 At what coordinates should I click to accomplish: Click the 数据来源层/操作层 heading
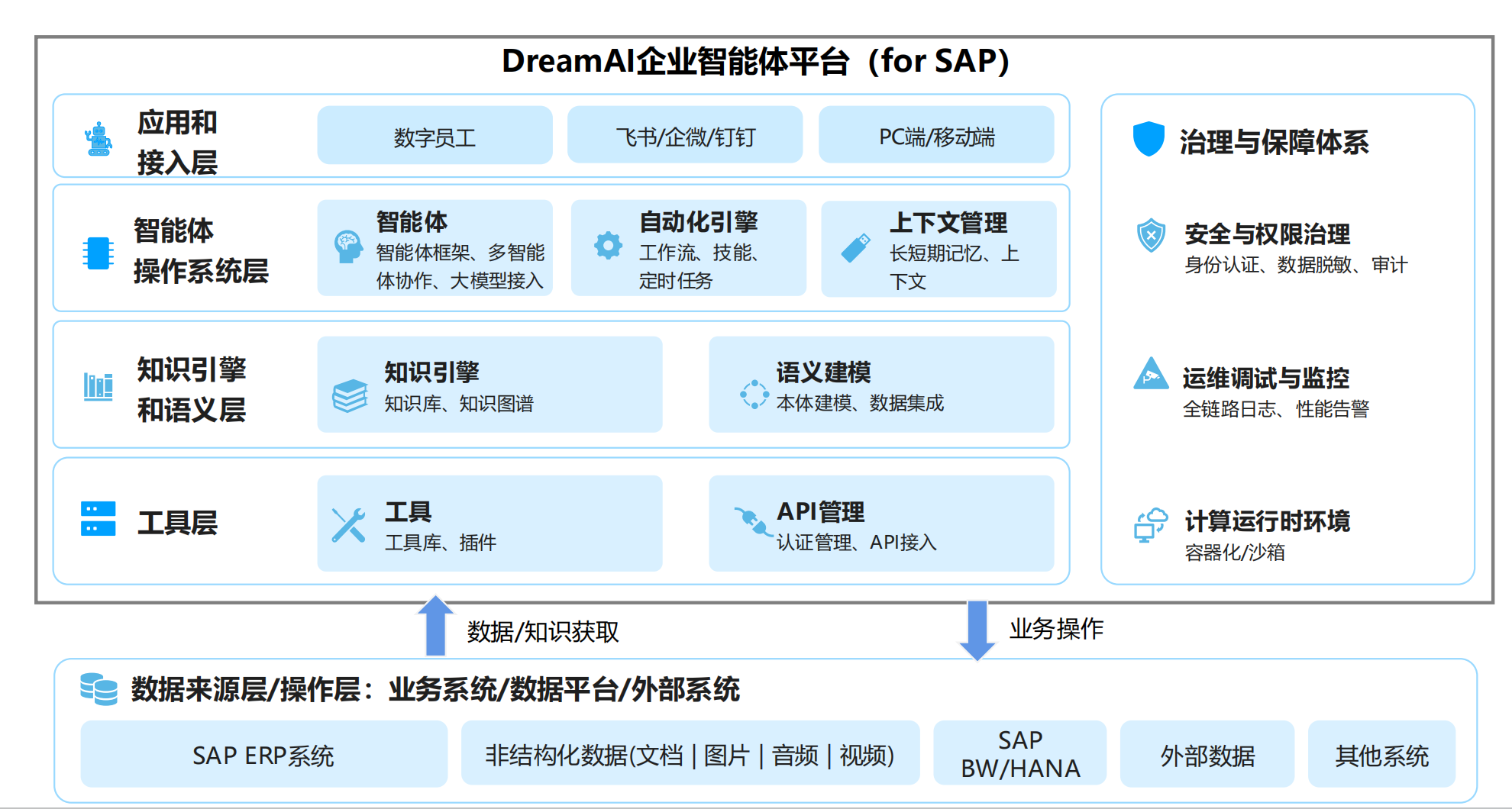pyautogui.click(x=435, y=689)
